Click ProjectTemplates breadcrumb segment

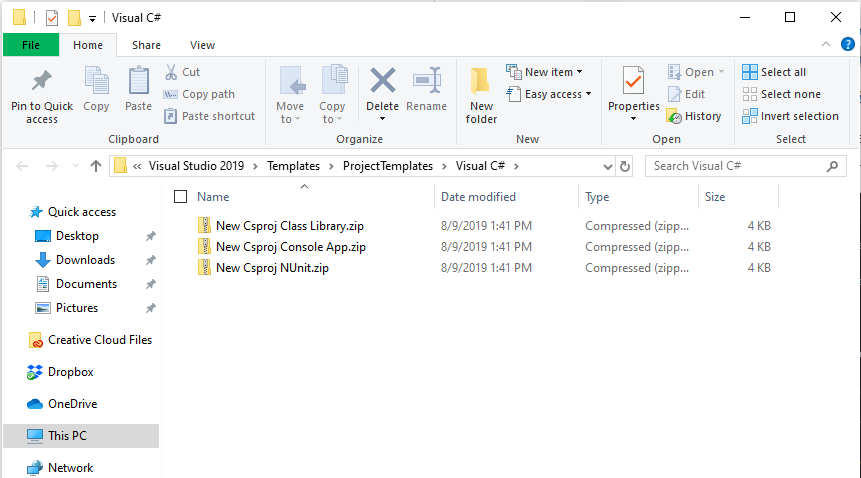(x=388, y=166)
